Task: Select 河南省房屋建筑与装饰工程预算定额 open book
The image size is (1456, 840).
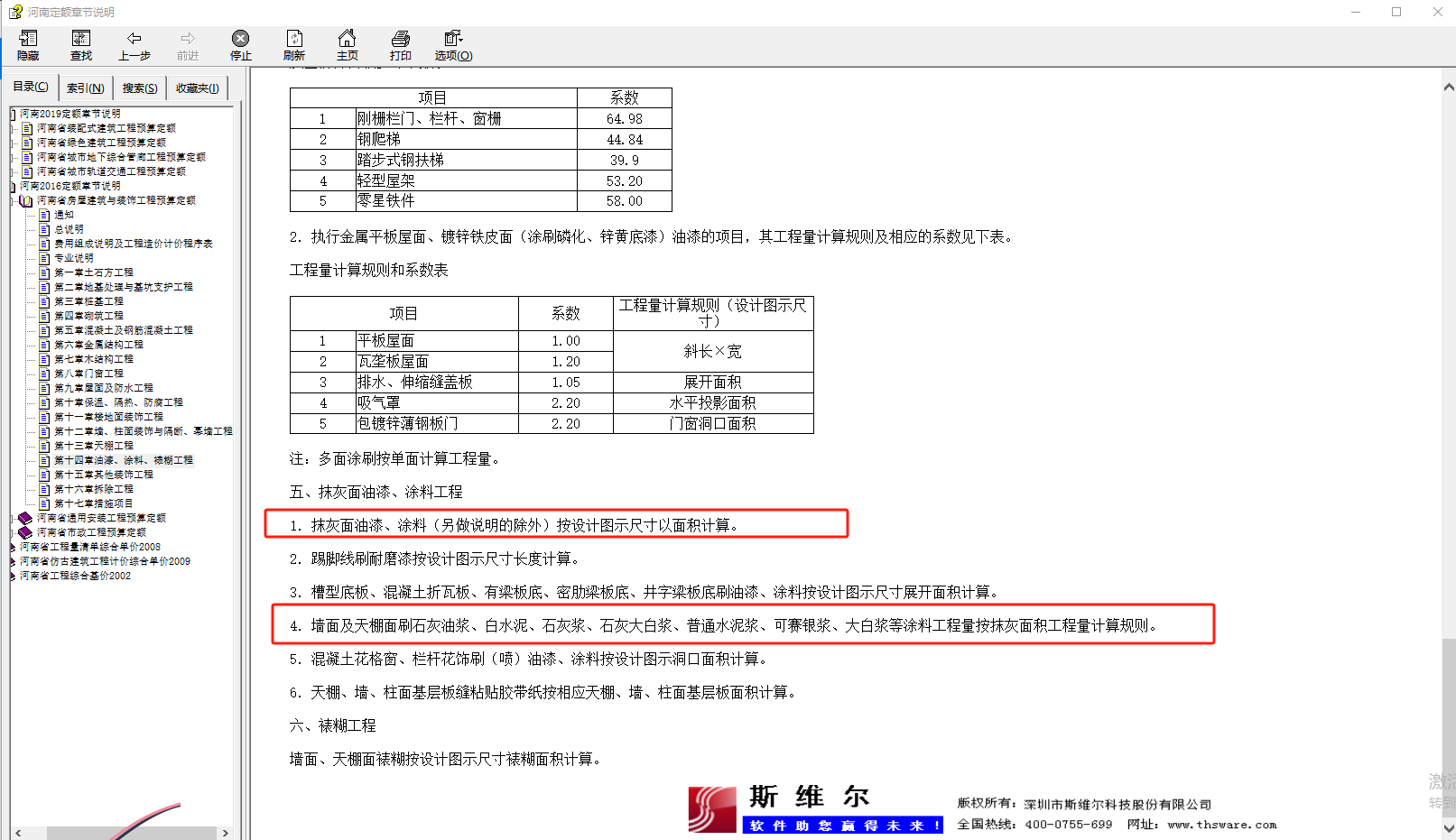Action: pos(116,200)
